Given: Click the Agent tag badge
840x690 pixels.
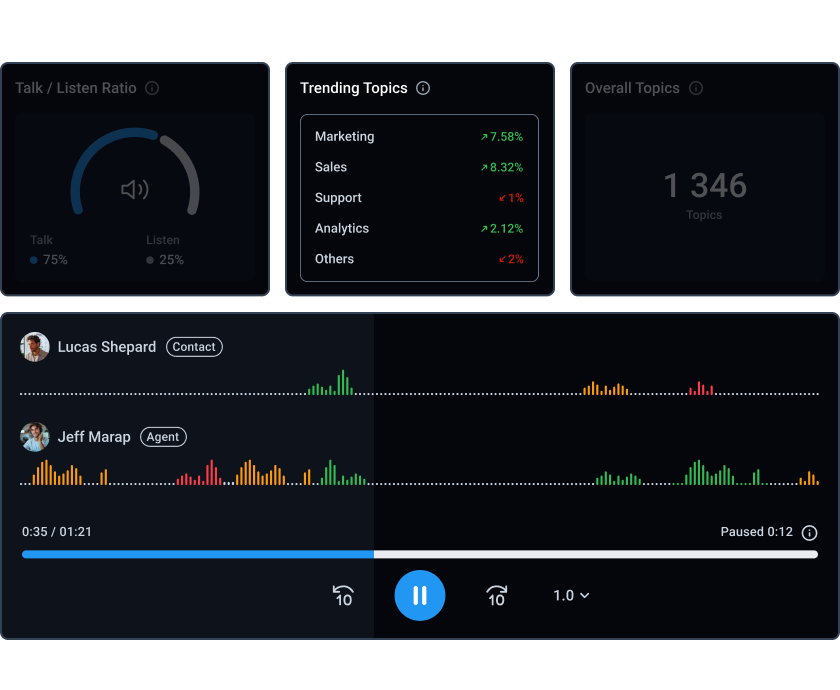Looking at the screenshot, I should pos(163,437).
